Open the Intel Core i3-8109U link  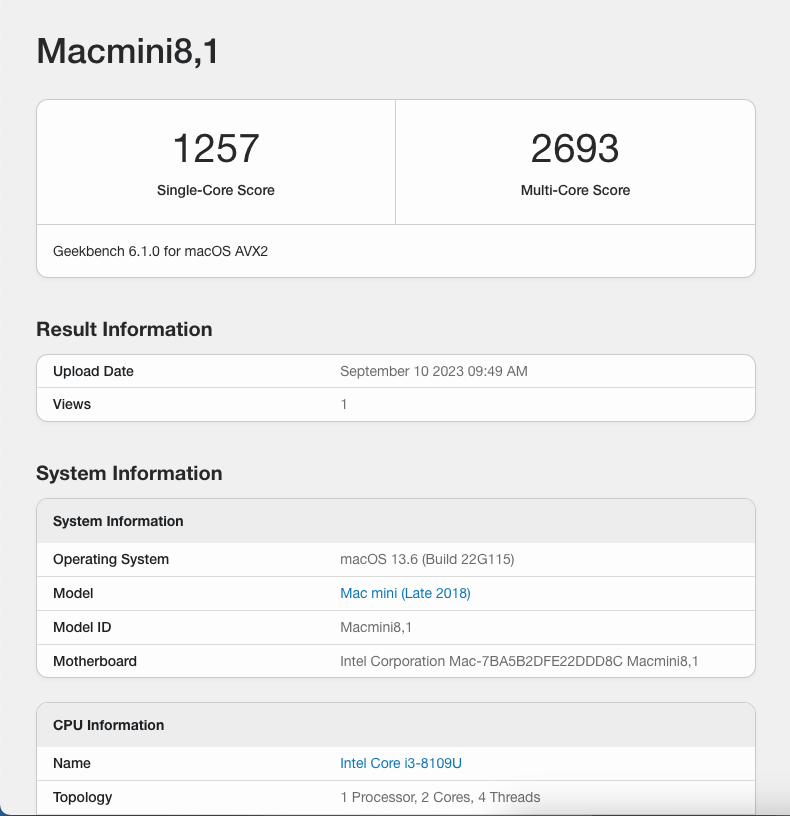click(x=401, y=763)
